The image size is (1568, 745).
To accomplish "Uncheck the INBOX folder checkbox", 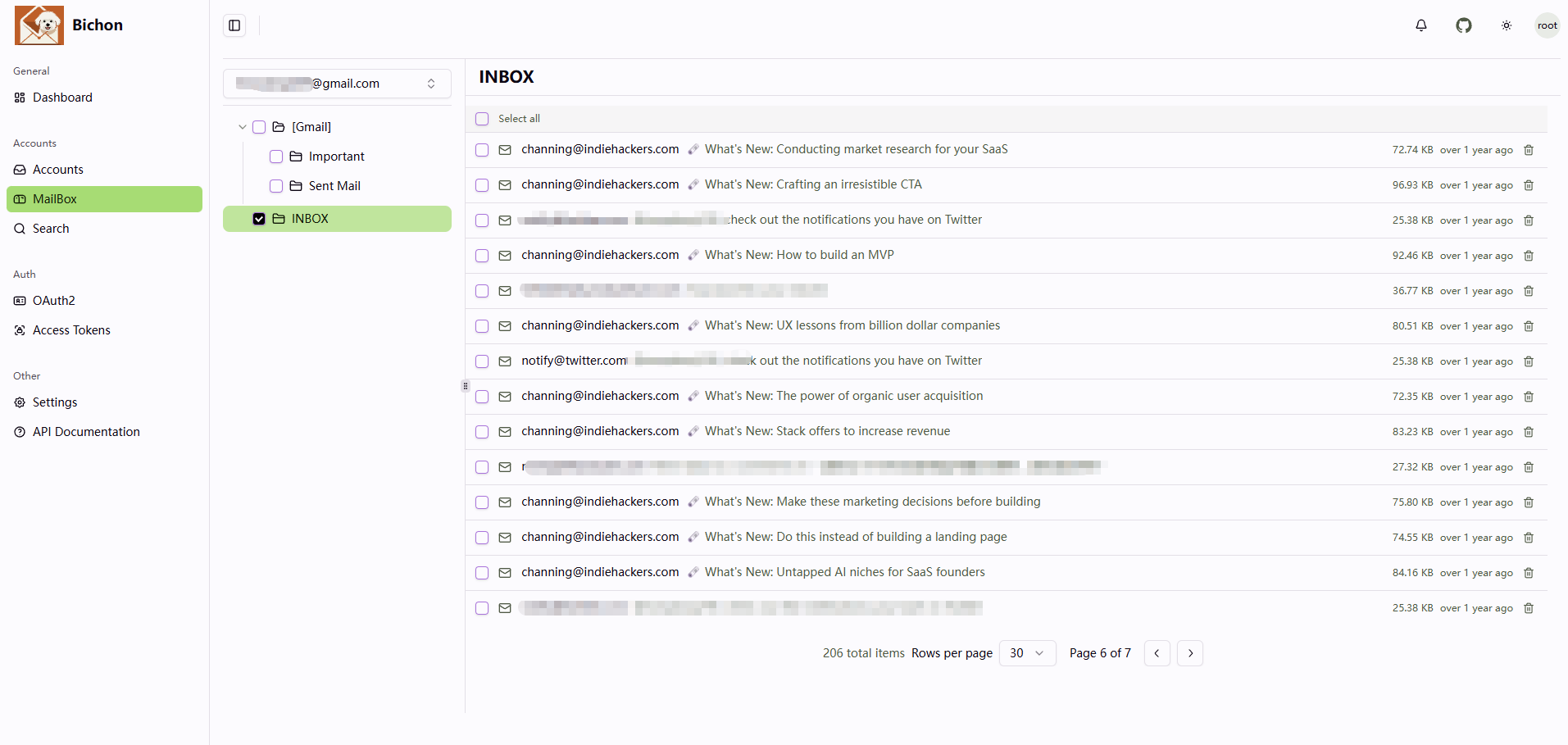I will click(x=259, y=219).
